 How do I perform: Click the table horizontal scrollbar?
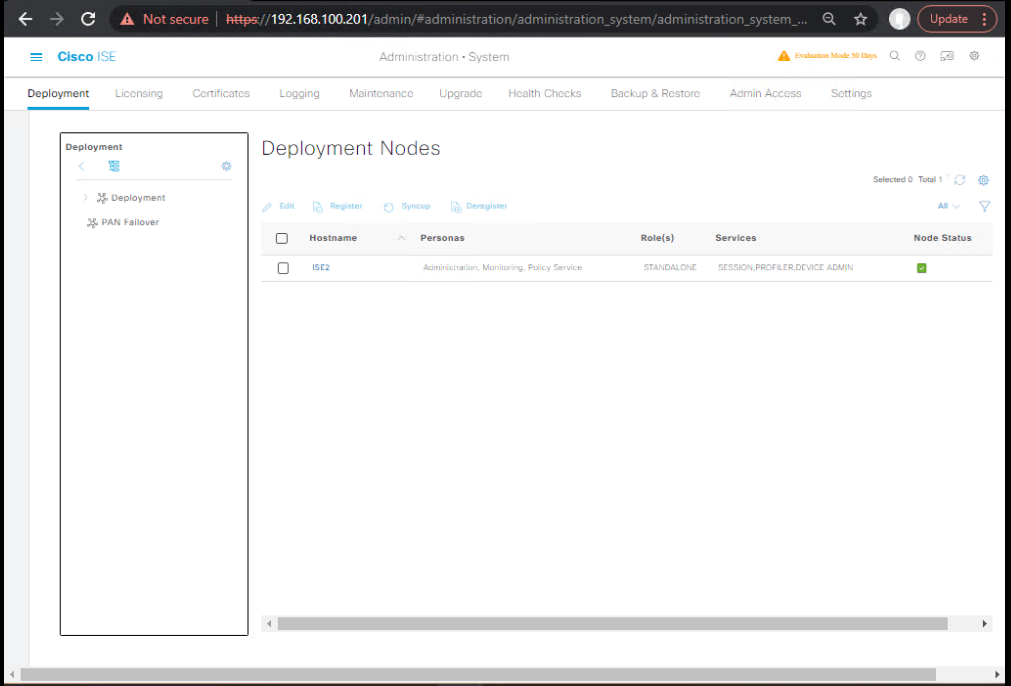[x=612, y=623]
